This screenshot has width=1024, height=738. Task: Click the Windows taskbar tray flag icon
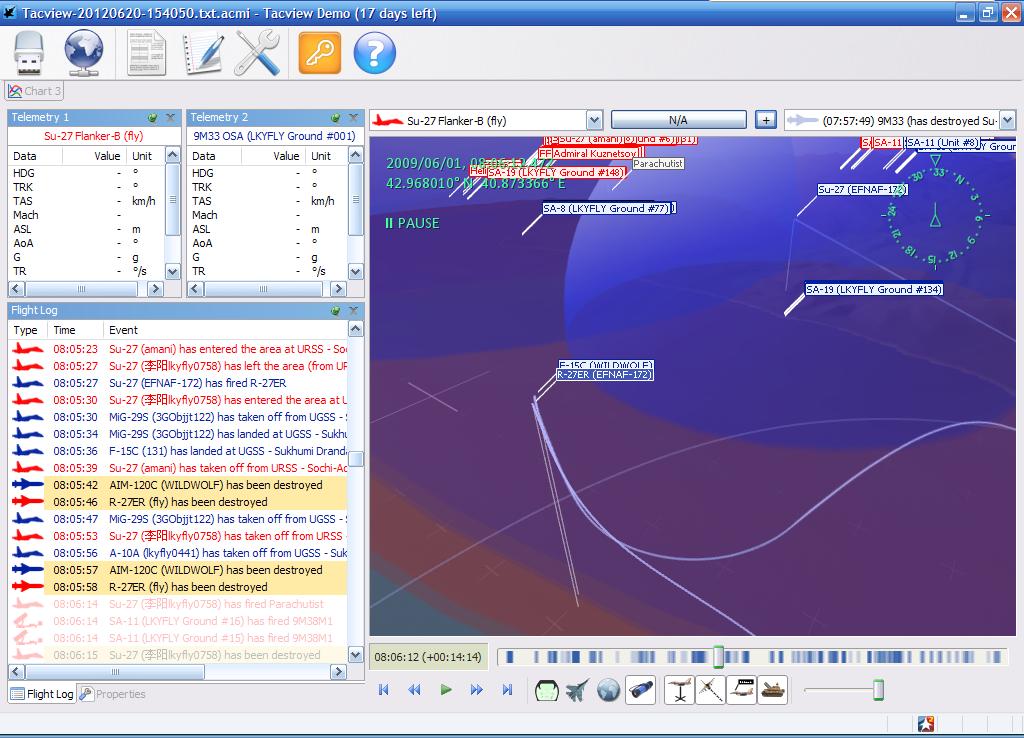[926, 724]
